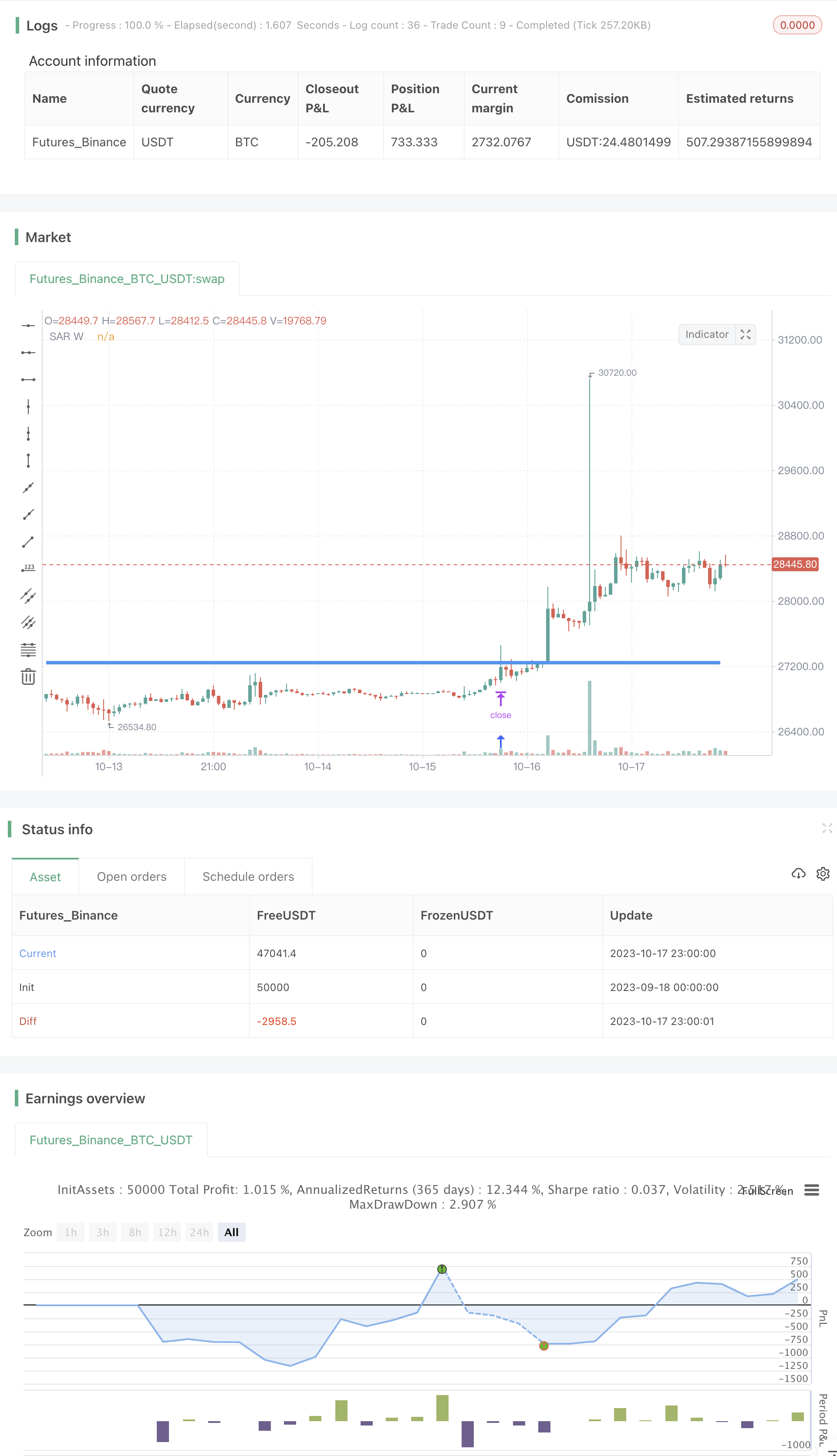837x1456 pixels.
Task: Select the diagonal segment line tool
Action: click(x=28, y=541)
